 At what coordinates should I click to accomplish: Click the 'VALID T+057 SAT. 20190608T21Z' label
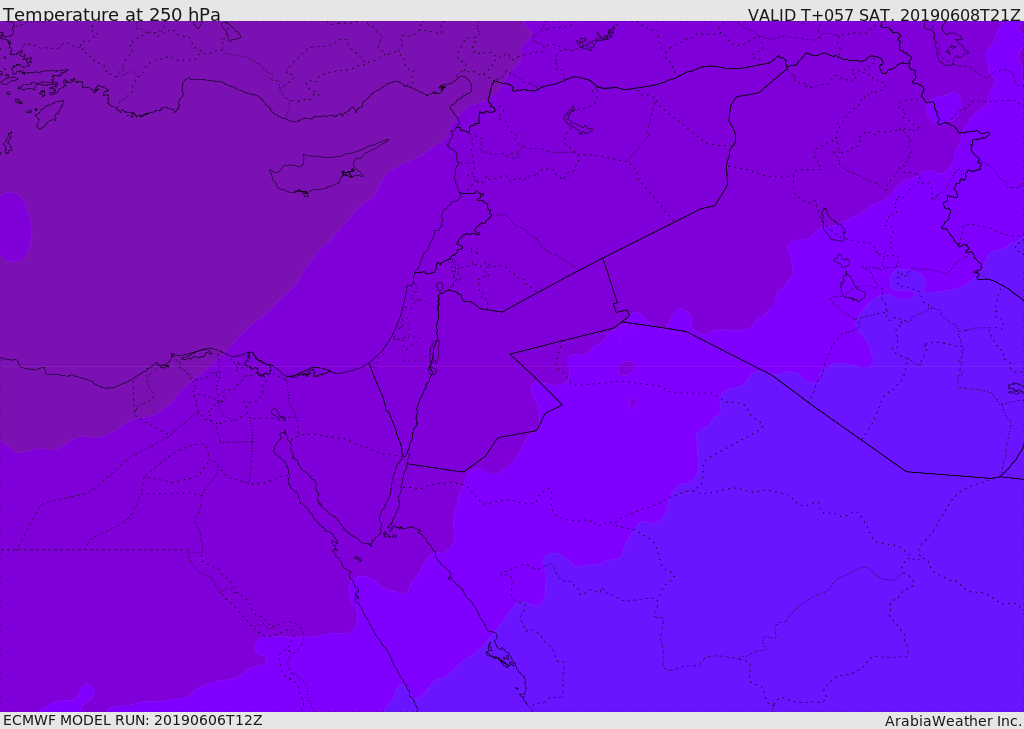click(x=884, y=14)
